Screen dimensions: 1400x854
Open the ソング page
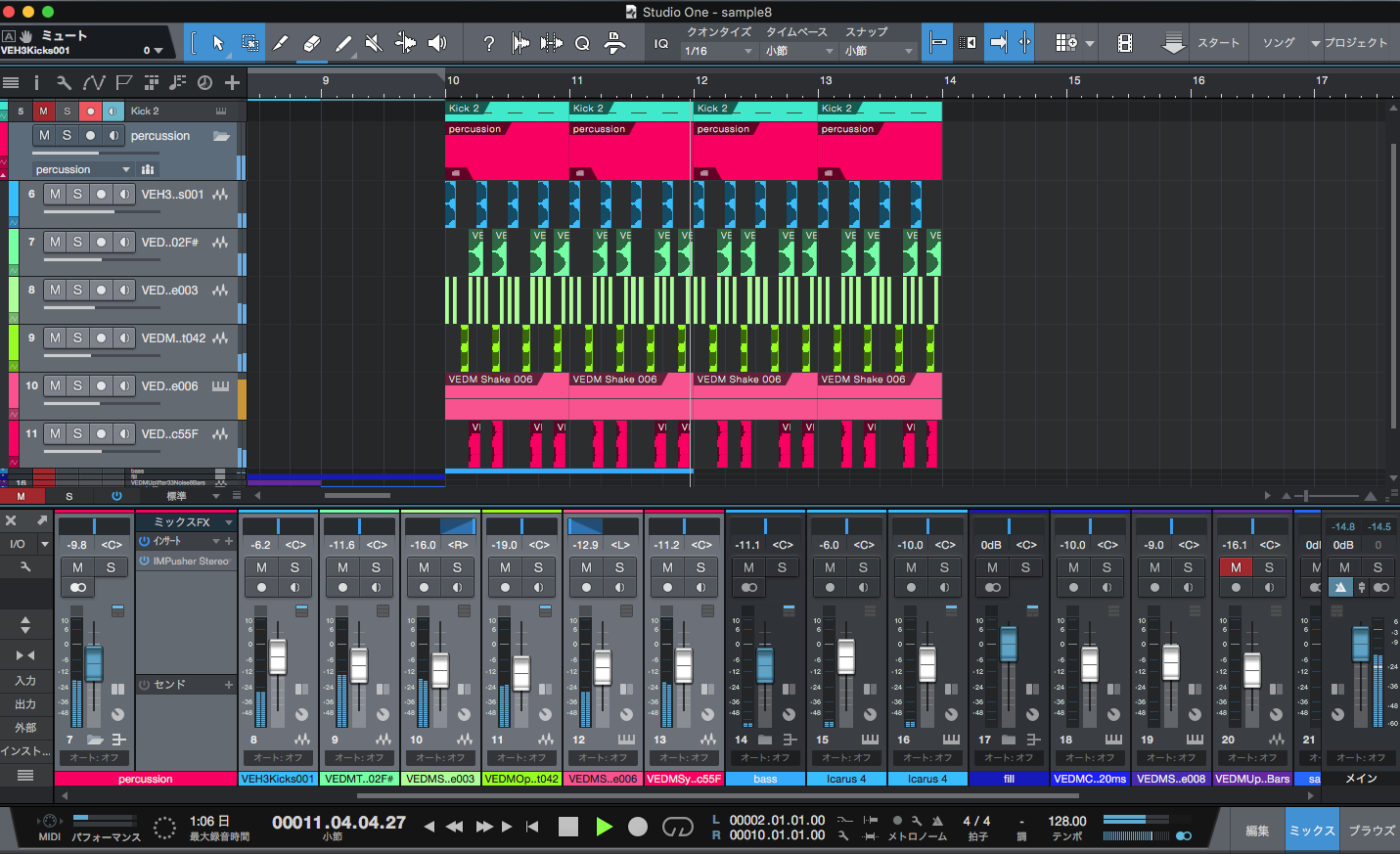tap(1279, 43)
